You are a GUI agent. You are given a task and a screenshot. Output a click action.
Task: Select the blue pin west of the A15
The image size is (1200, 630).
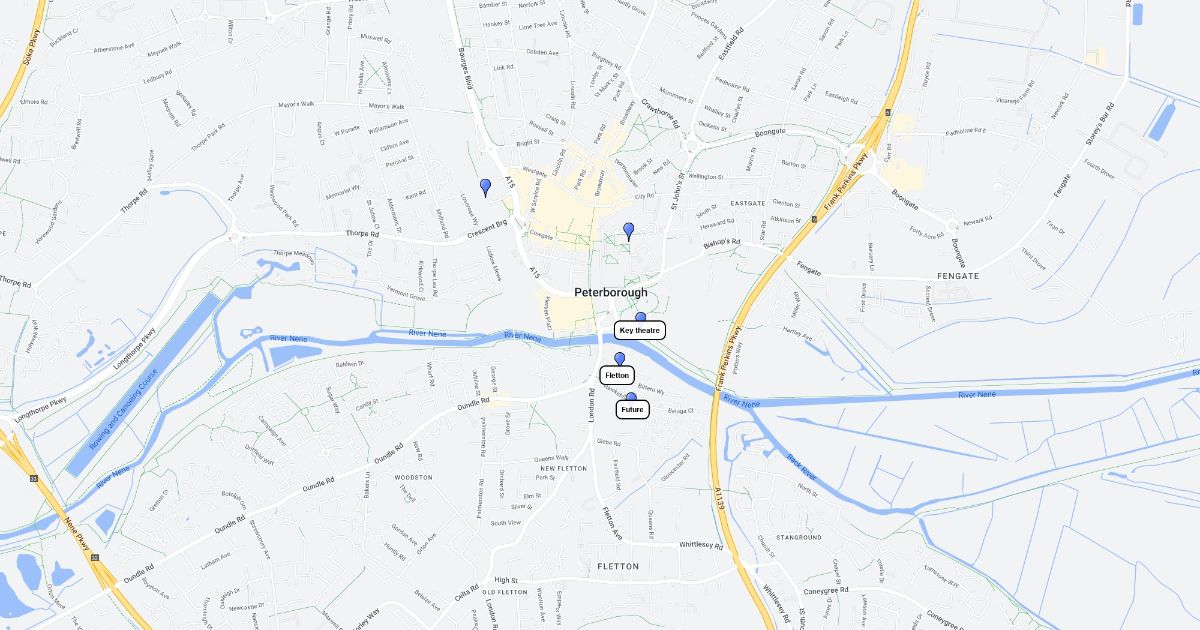click(x=485, y=186)
